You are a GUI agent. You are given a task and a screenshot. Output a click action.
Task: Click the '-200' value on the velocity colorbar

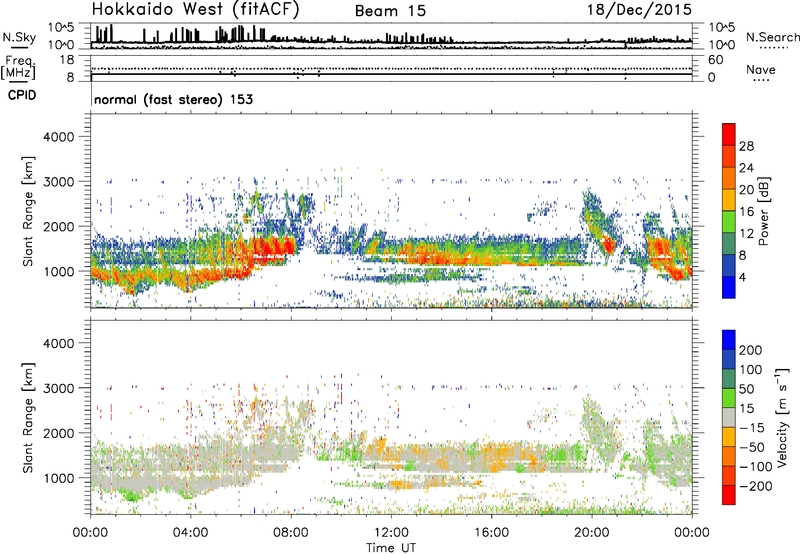(x=755, y=486)
